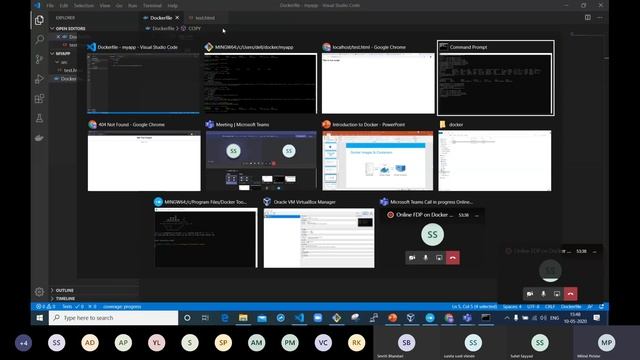Change encoding via UTF-8 status item

click(533, 307)
